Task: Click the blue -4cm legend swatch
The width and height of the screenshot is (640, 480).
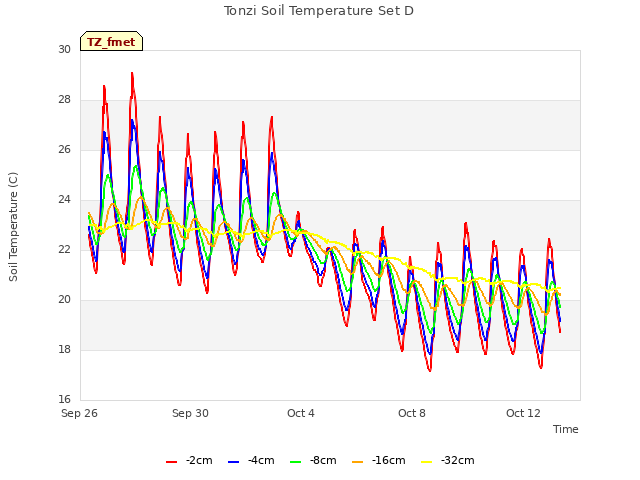Action: (x=233, y=462)
